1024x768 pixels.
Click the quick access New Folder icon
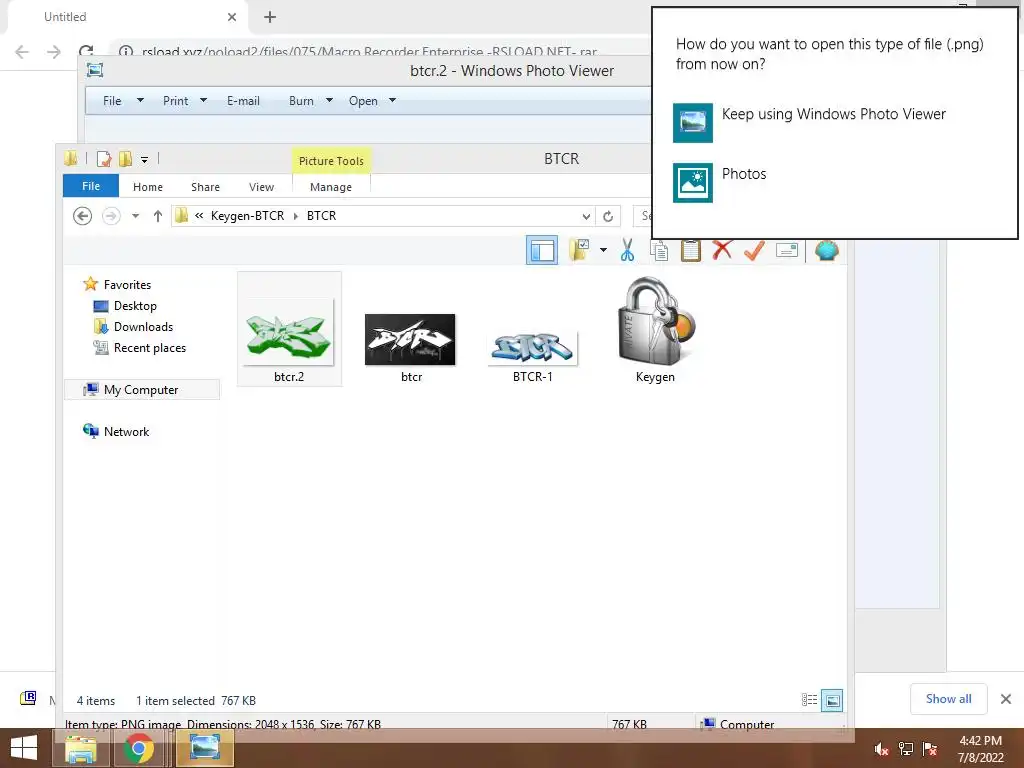[x=125, y=159]
